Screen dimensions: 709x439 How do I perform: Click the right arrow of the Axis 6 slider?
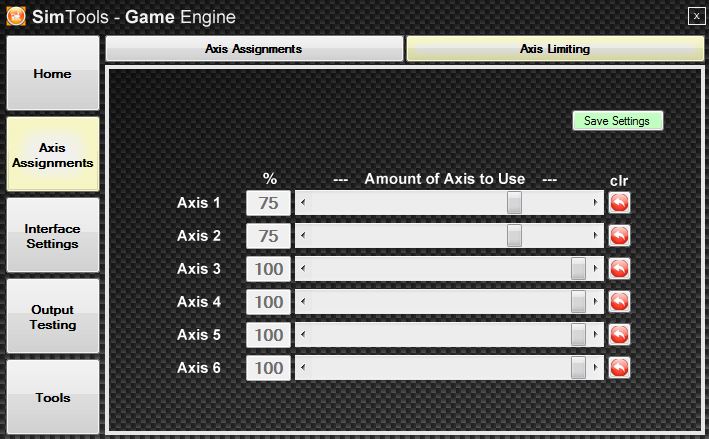[x=596, y=368]
